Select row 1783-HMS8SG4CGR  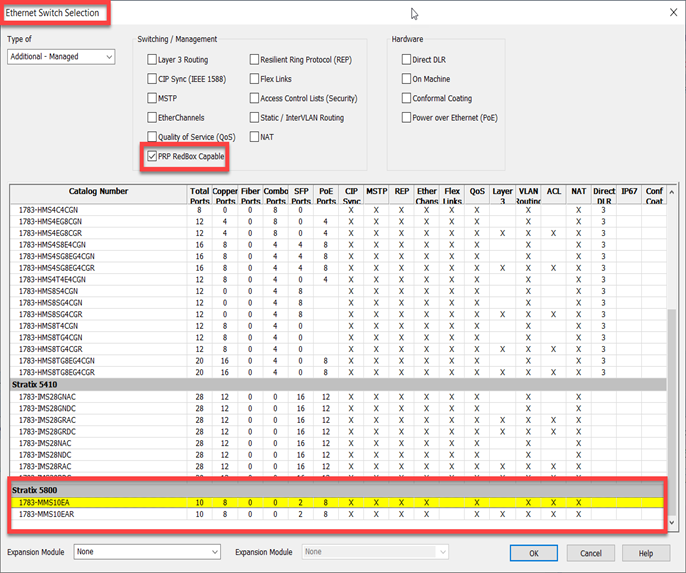[x=337, y=314]
